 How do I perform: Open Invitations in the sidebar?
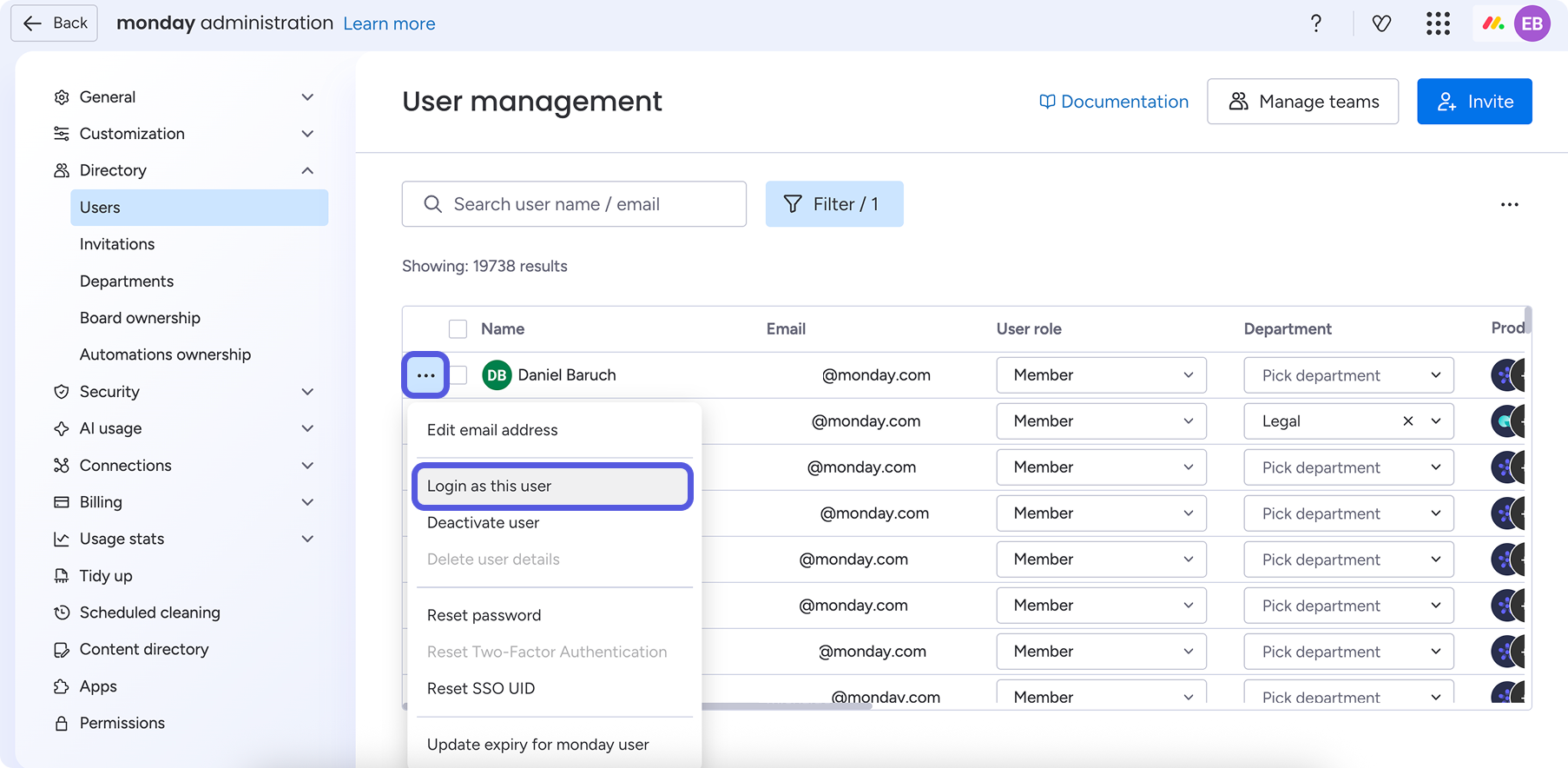[x=117, y=244]
